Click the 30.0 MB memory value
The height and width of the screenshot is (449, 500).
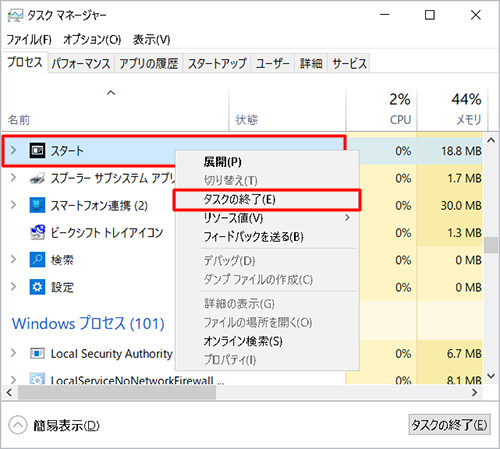pyautogui.click(x=461, y=205)
